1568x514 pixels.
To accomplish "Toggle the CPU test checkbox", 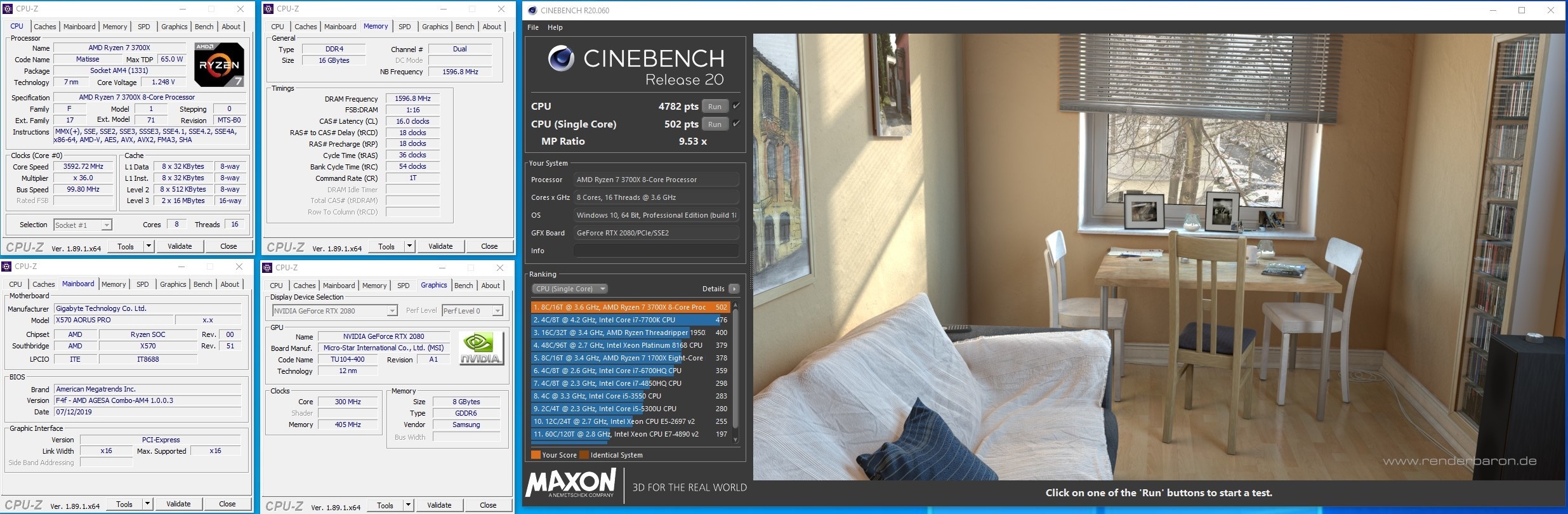I will (x=736, y=106).
